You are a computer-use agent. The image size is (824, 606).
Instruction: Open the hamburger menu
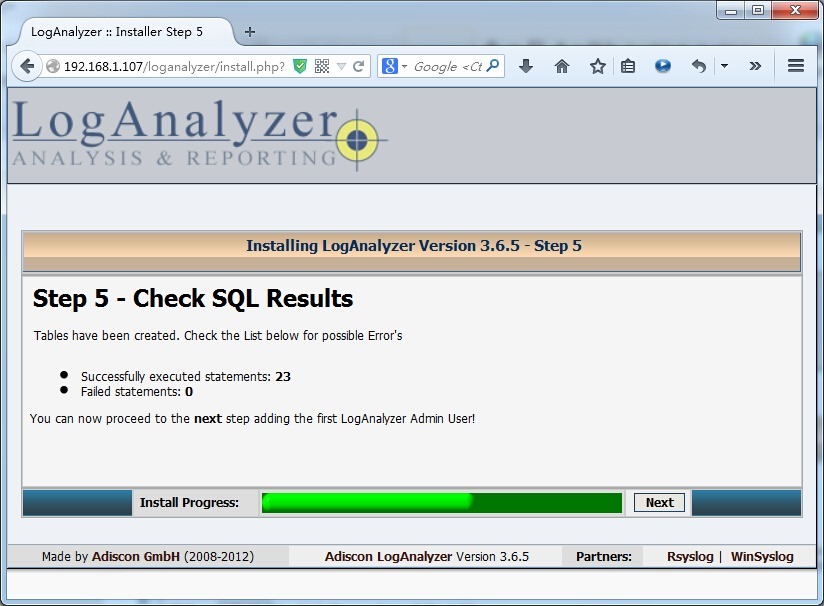tap(797, 65)
